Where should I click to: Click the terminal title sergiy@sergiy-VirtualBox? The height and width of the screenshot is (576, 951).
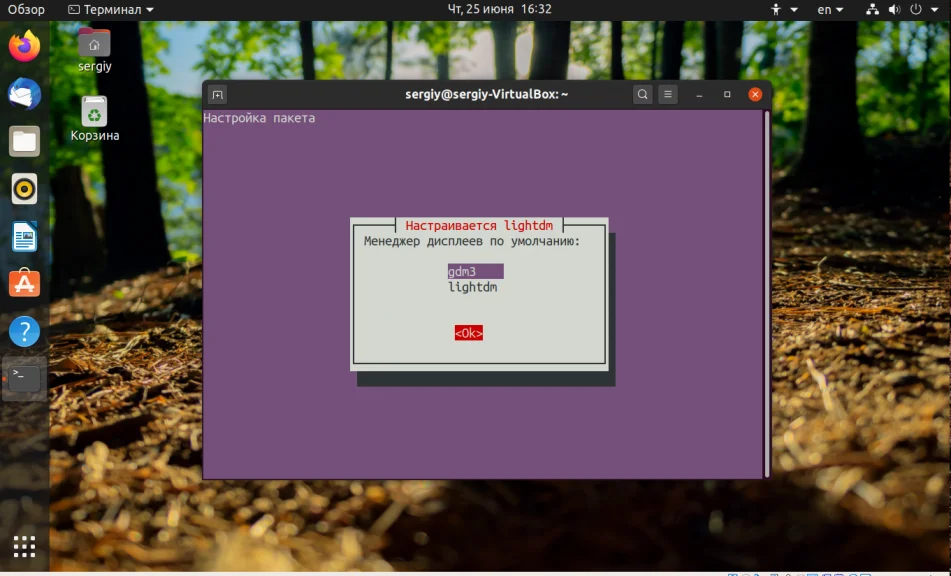(x=486, y=95)
